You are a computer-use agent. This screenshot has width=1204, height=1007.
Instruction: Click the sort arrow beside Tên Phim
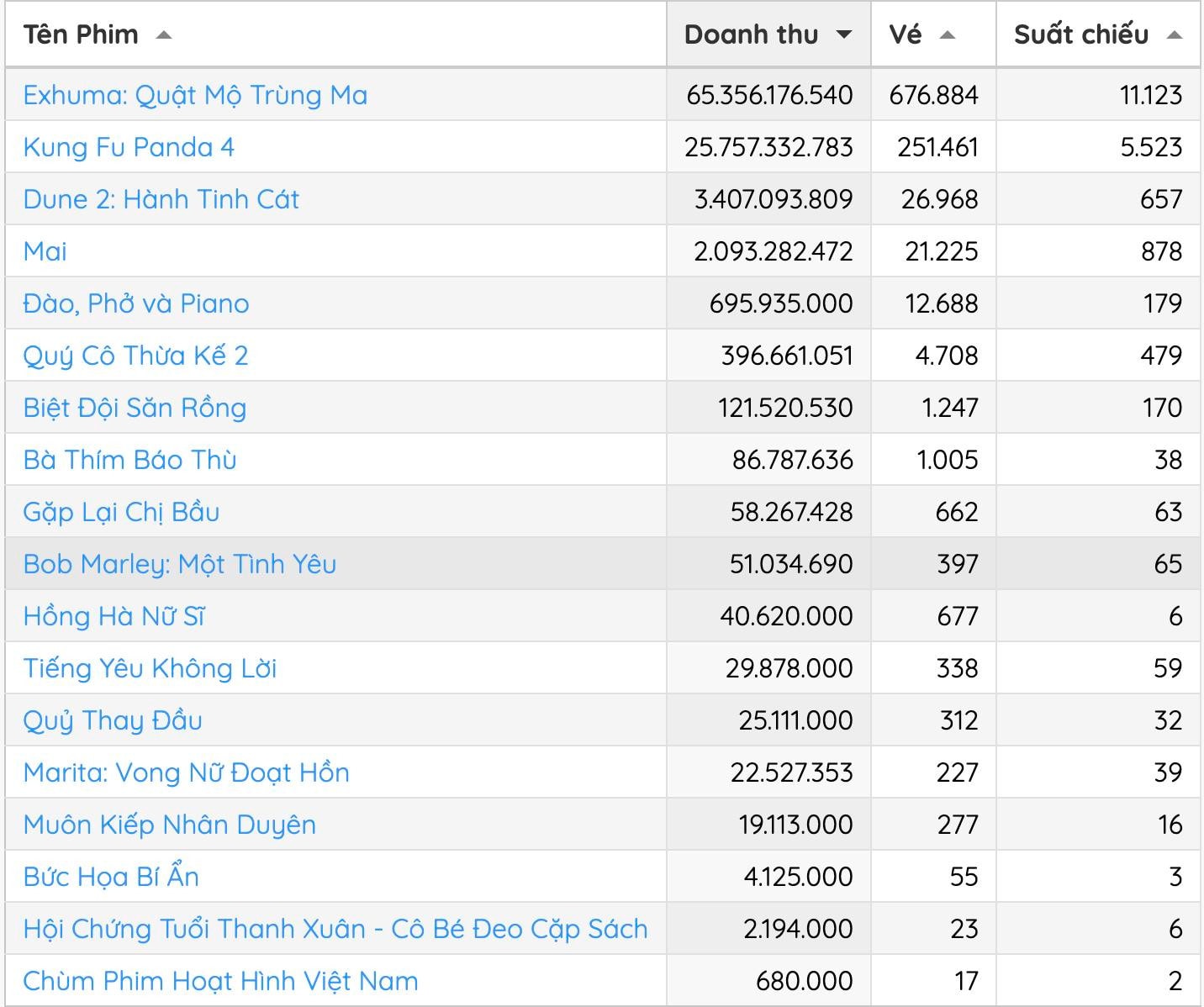coord(164,35)
